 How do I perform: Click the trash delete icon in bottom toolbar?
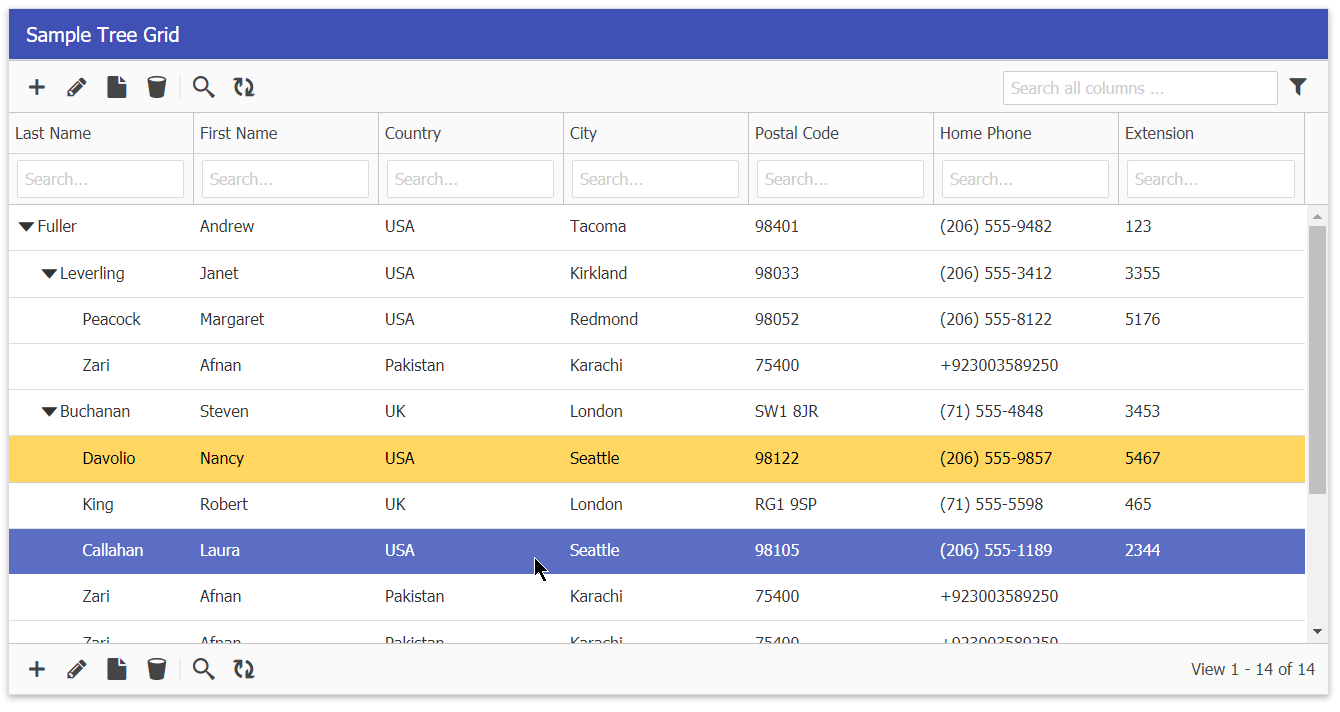[157, 670]
